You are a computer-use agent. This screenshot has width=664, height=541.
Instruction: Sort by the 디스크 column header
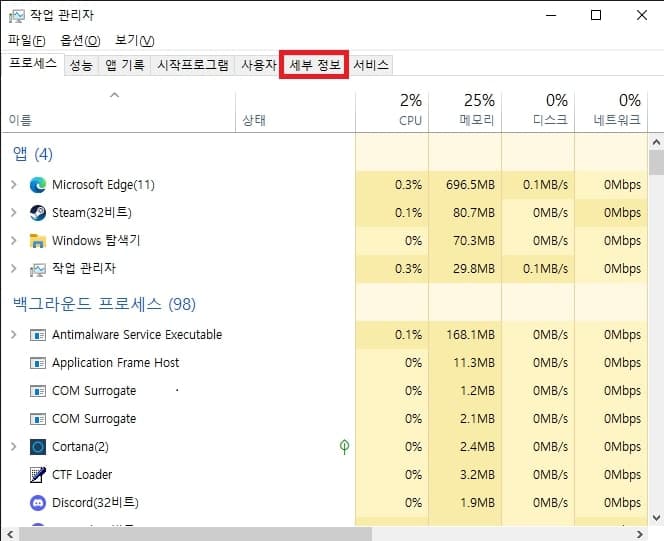point(538,112)
